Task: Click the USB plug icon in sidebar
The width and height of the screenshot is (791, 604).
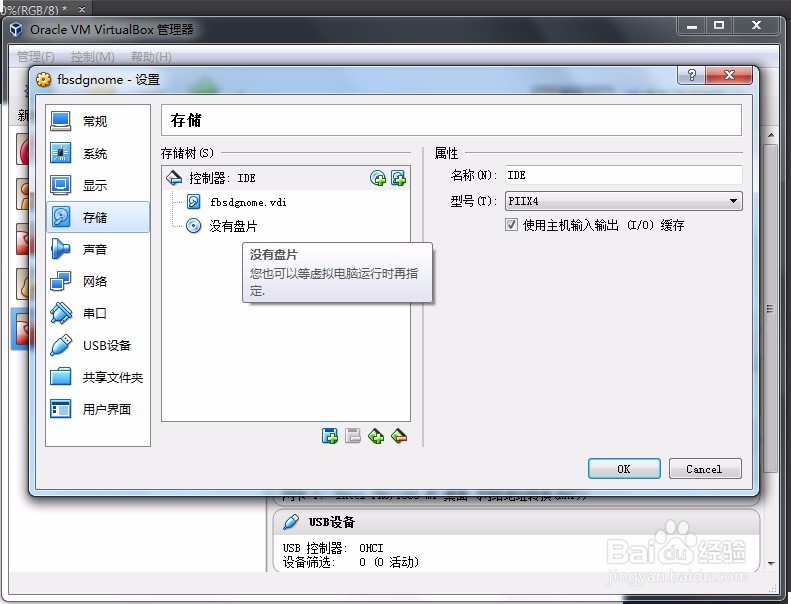Action: (61, 345)
